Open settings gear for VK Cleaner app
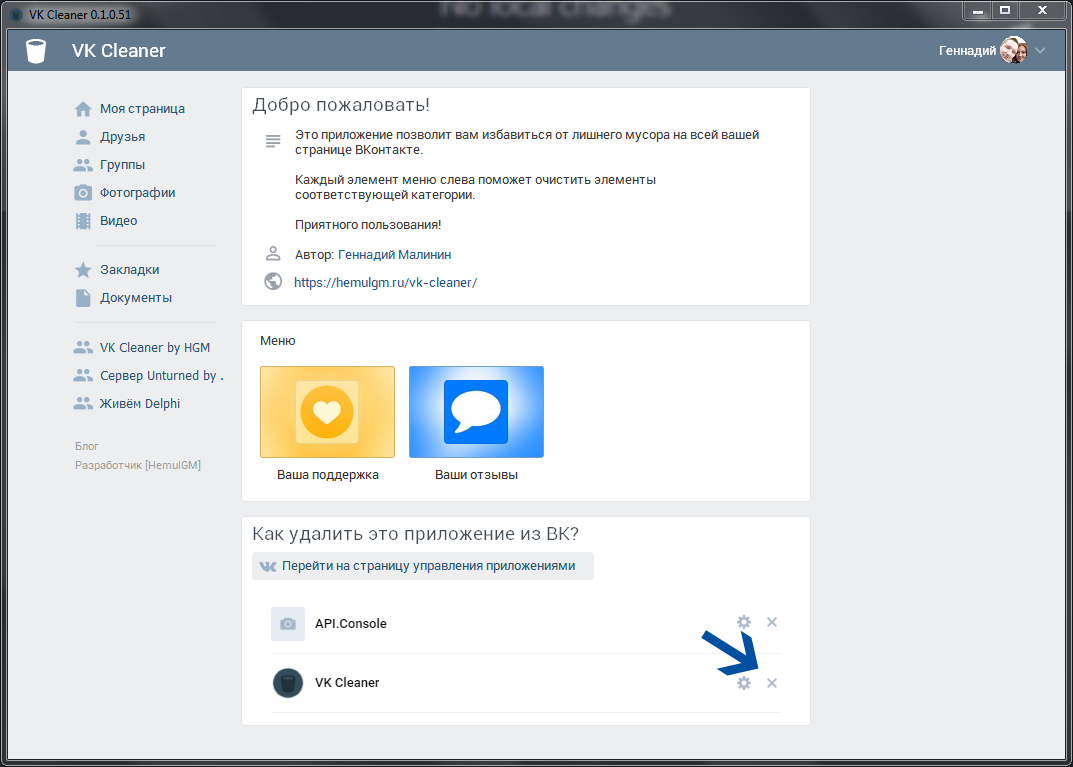This screenshot has height=767, width=1073. [x=744, y=683]
